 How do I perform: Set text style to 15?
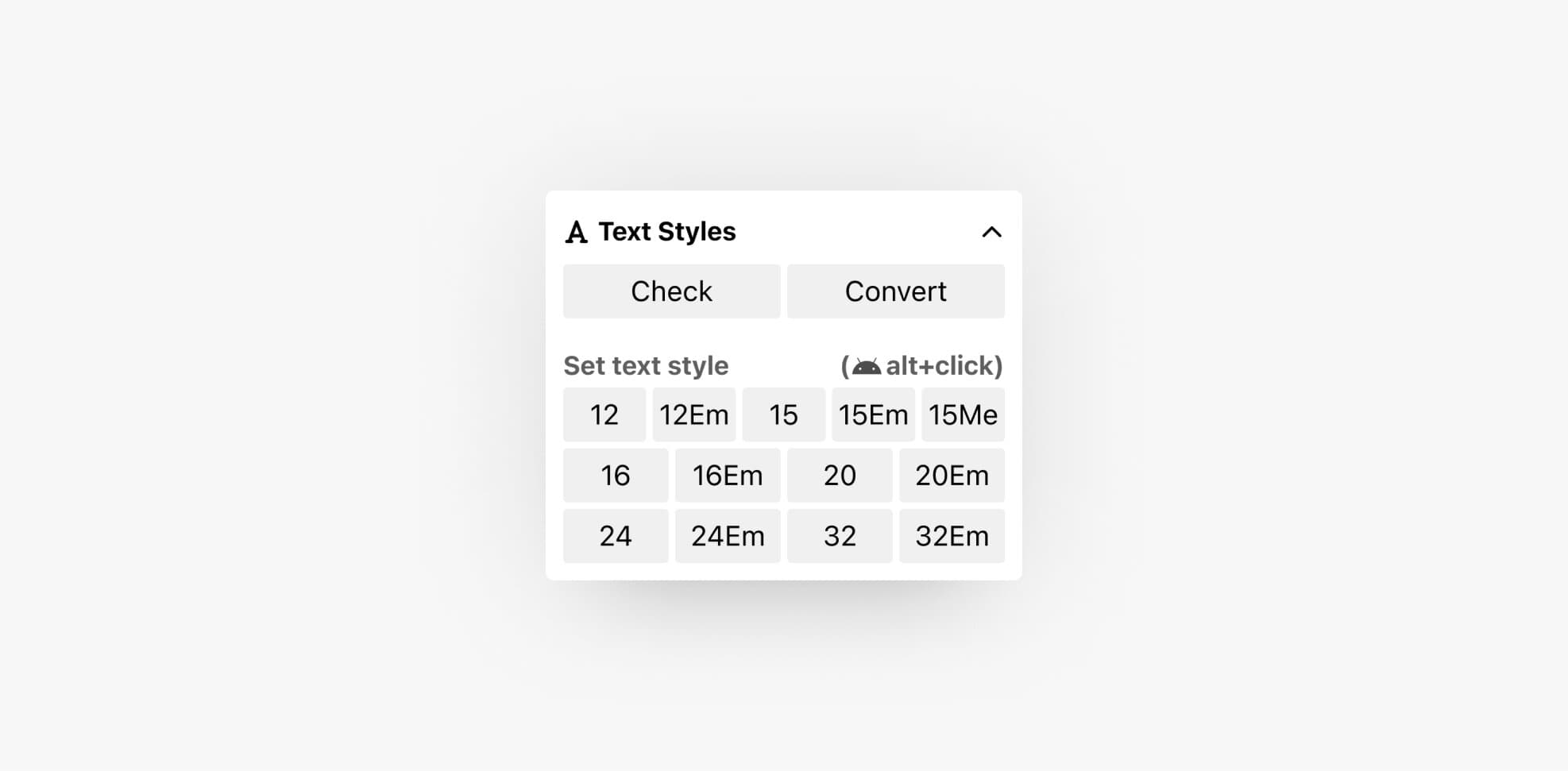(784, 414)
